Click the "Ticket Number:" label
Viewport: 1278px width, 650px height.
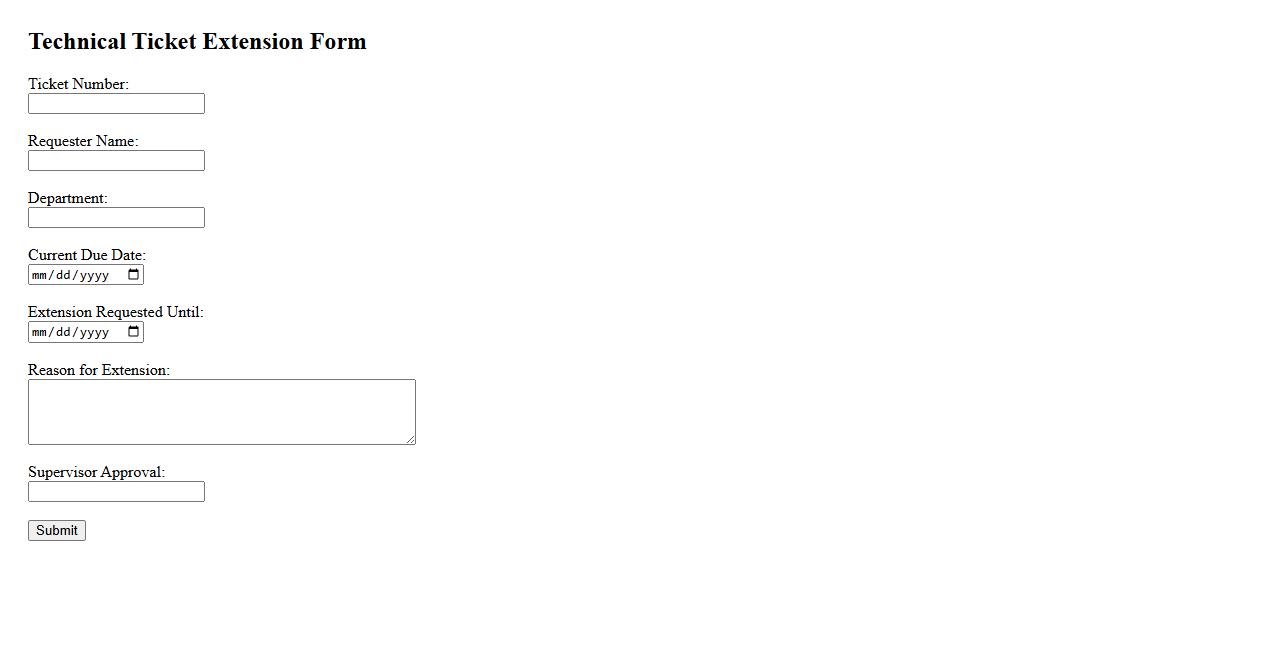[78, 84]
